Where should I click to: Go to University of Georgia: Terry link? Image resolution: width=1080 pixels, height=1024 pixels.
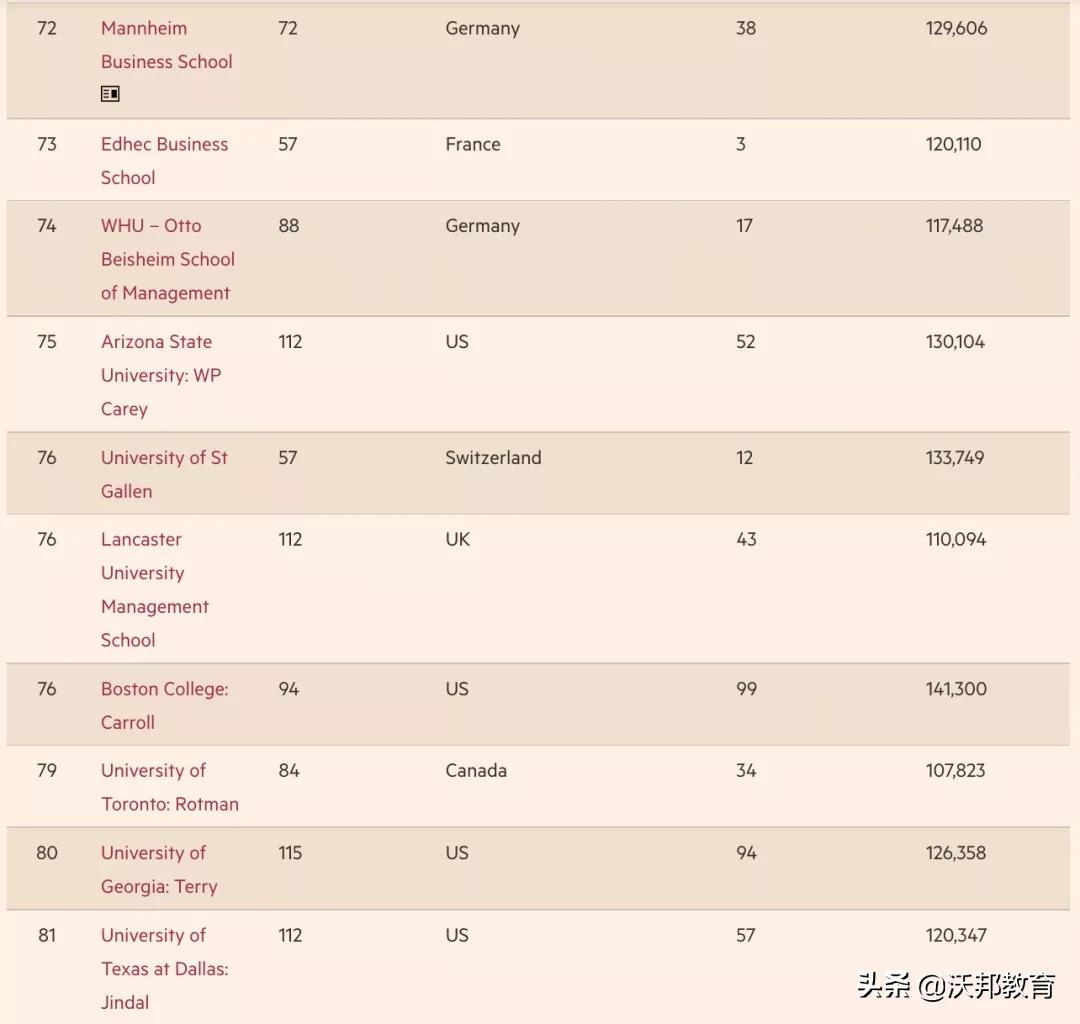pos(158,869)
